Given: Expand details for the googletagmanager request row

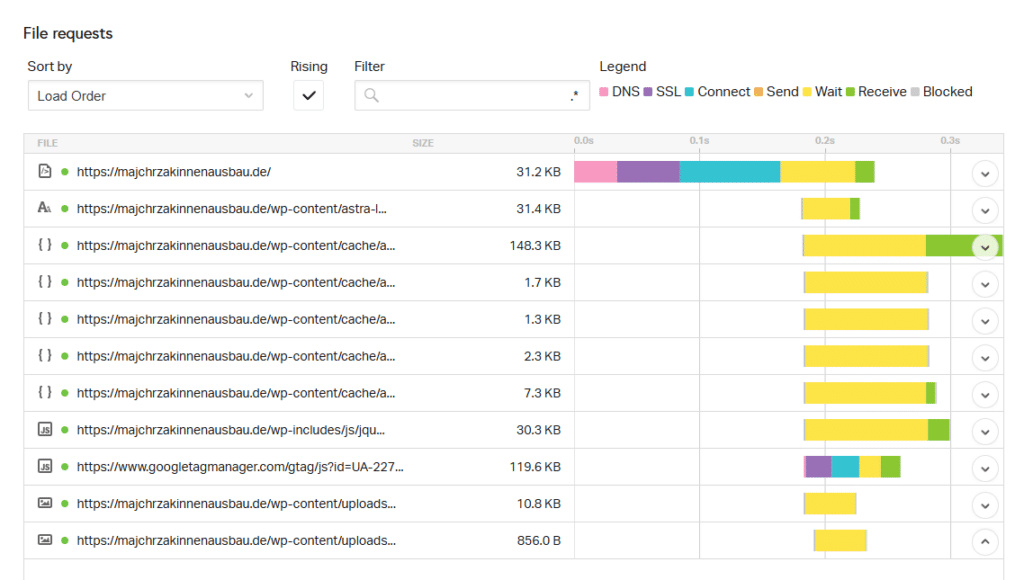Looking at the screenshot, I should click(x=985, y=468).
